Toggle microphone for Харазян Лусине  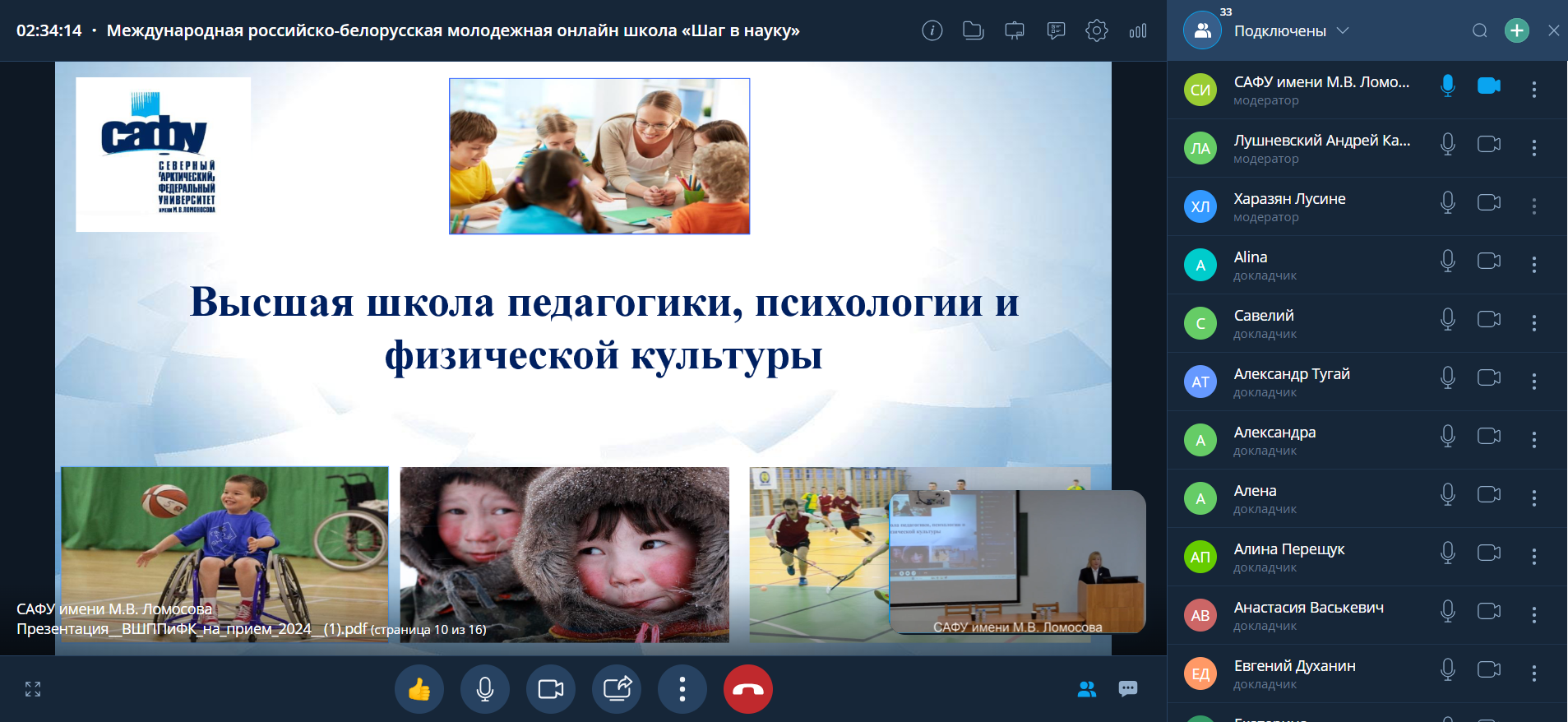(x=1448, y=202)
